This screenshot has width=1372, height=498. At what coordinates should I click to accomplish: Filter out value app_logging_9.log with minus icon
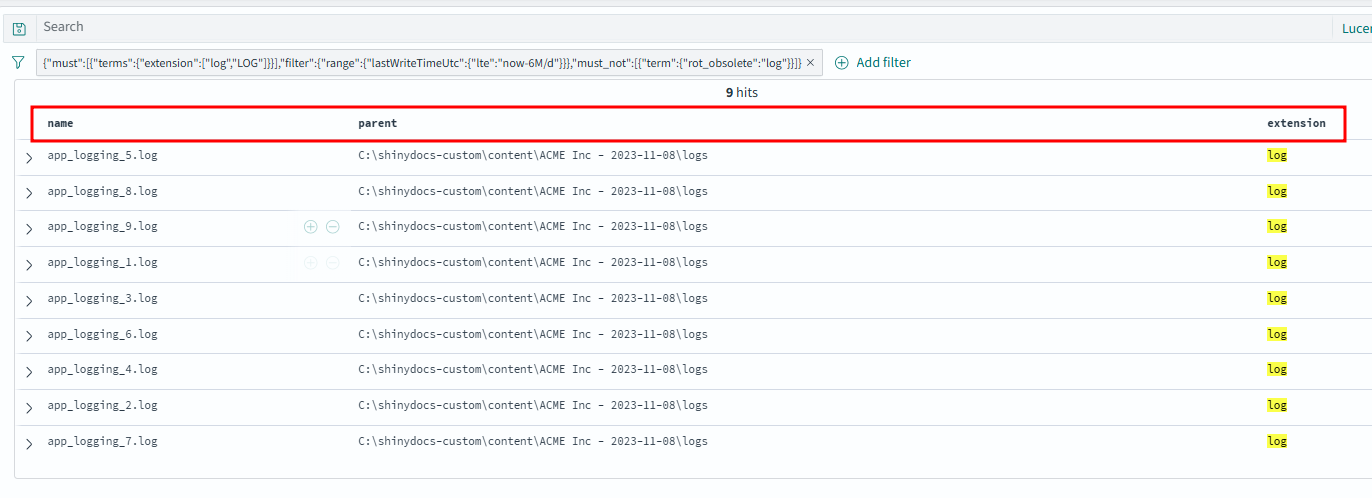[x=333, y=227]
